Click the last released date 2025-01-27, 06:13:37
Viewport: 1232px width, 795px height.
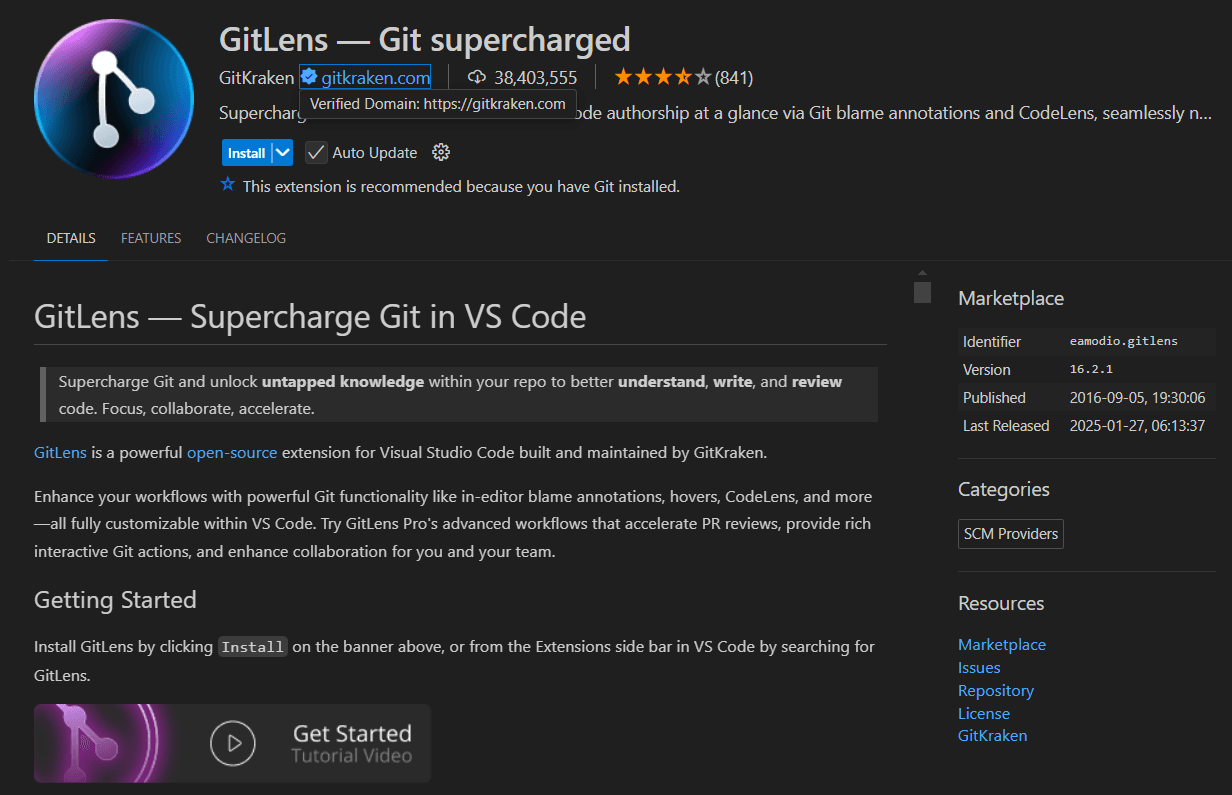tap(1137, 425)
